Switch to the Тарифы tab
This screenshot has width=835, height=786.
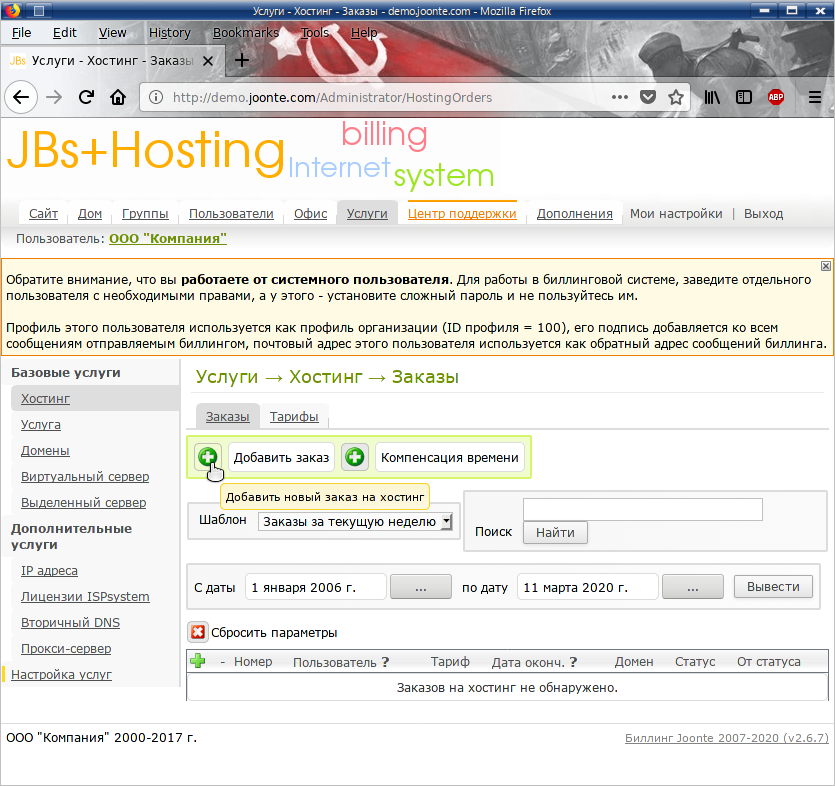[x=294, y=417]
